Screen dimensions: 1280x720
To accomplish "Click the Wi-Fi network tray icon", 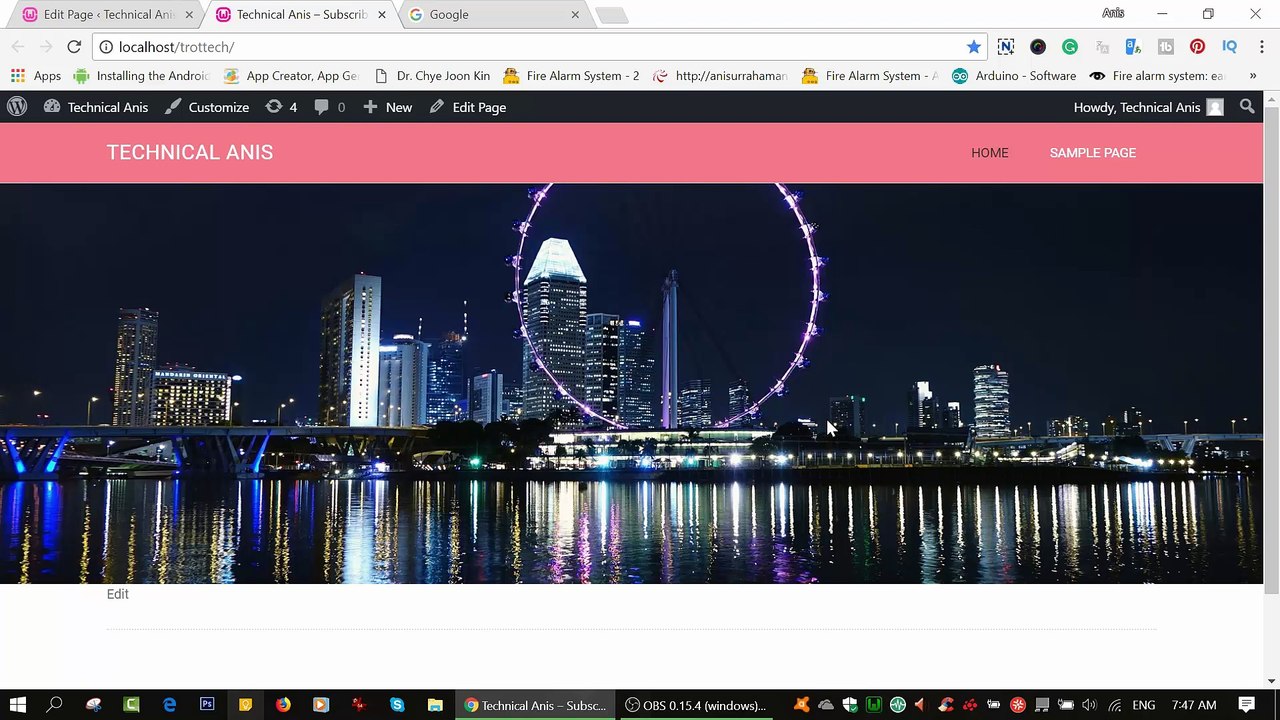I will point(1114,705).
